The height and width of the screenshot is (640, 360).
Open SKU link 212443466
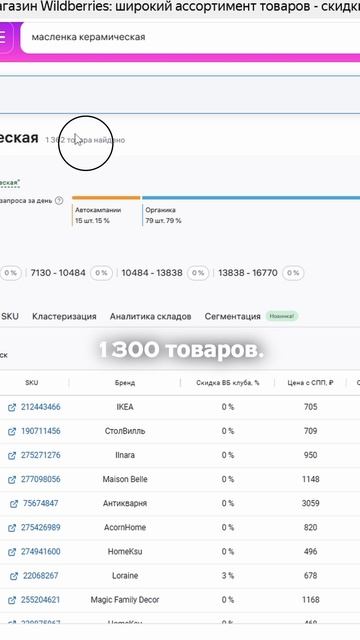[x=40, y=407]
